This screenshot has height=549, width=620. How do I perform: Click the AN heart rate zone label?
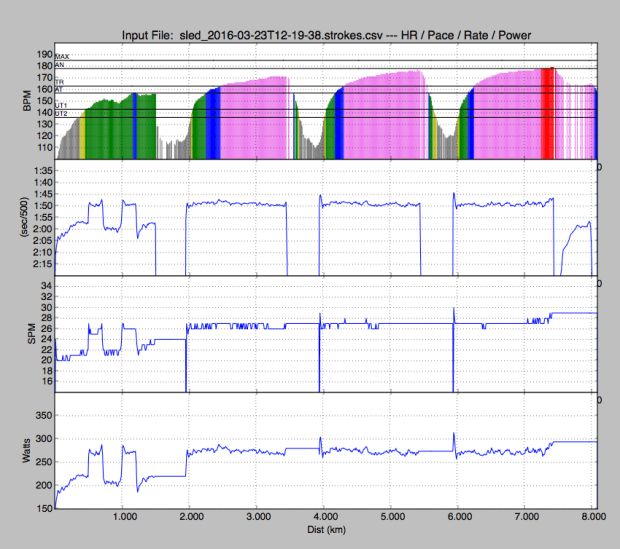tap(60, 65)
